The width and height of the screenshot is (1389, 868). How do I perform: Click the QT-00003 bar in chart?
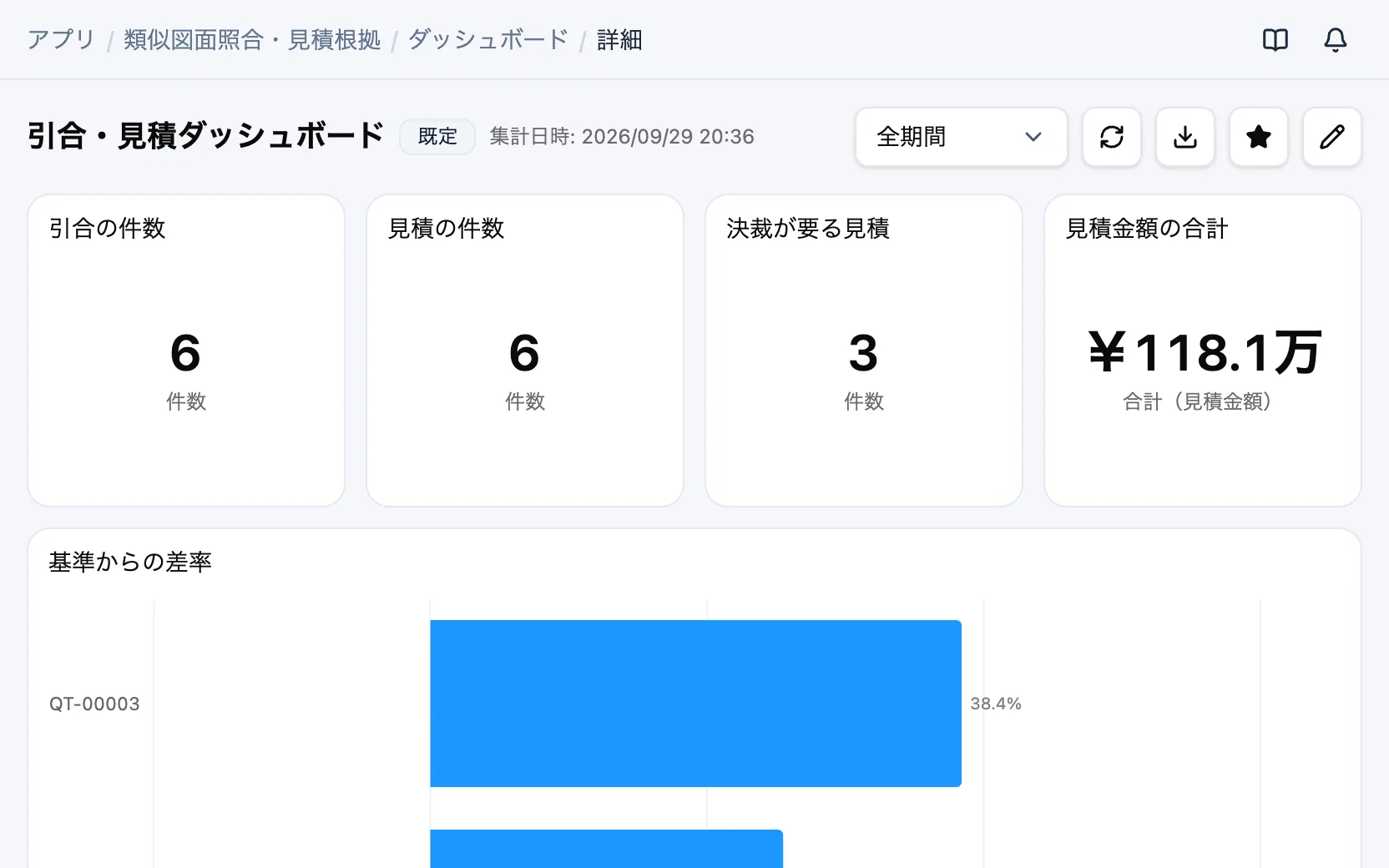point(695,704)
